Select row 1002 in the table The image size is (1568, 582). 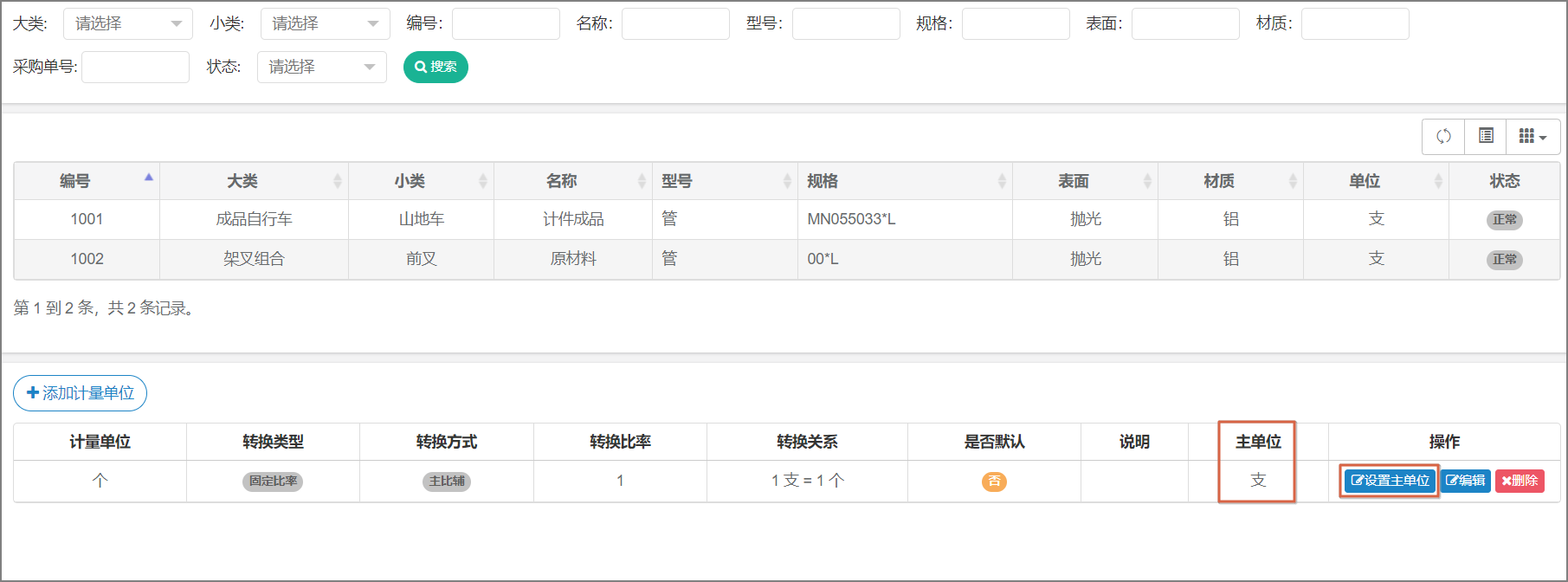click(x=87, y=259)
